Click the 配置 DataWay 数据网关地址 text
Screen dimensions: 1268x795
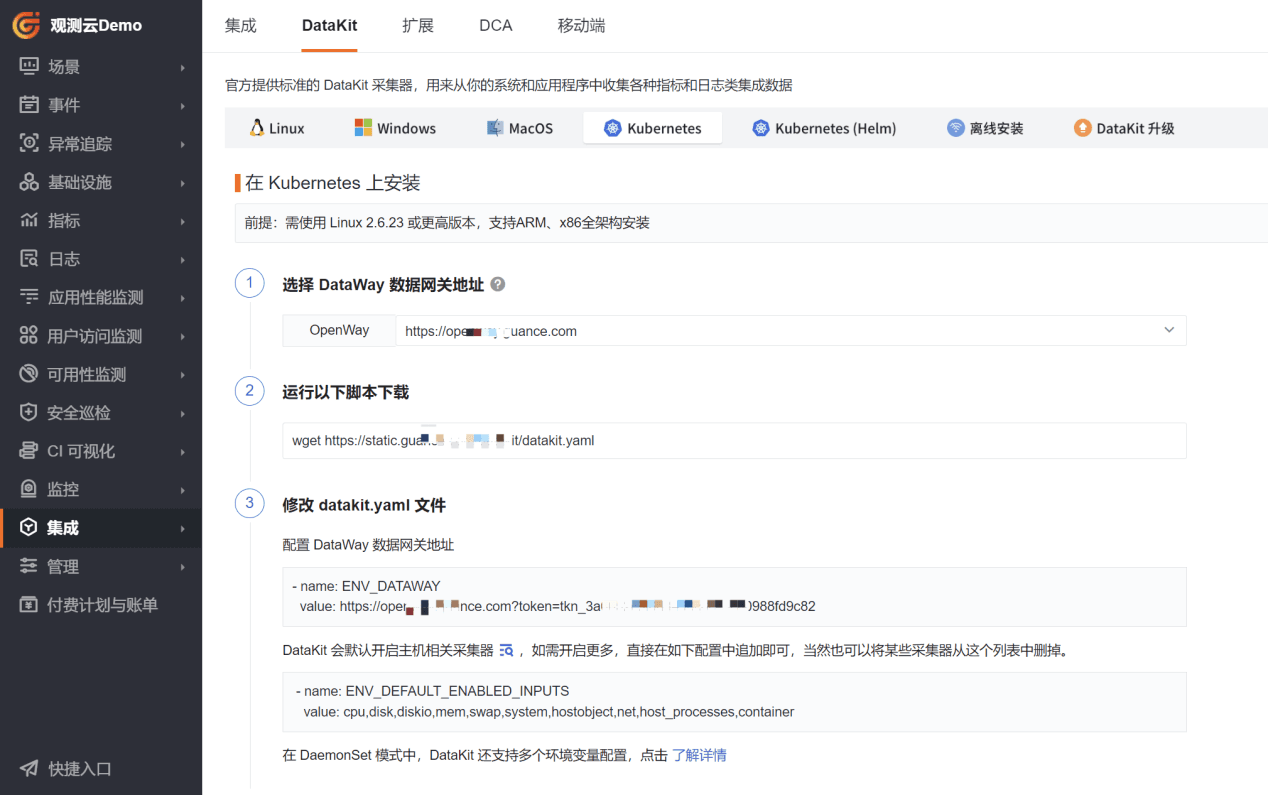[368, 545]
